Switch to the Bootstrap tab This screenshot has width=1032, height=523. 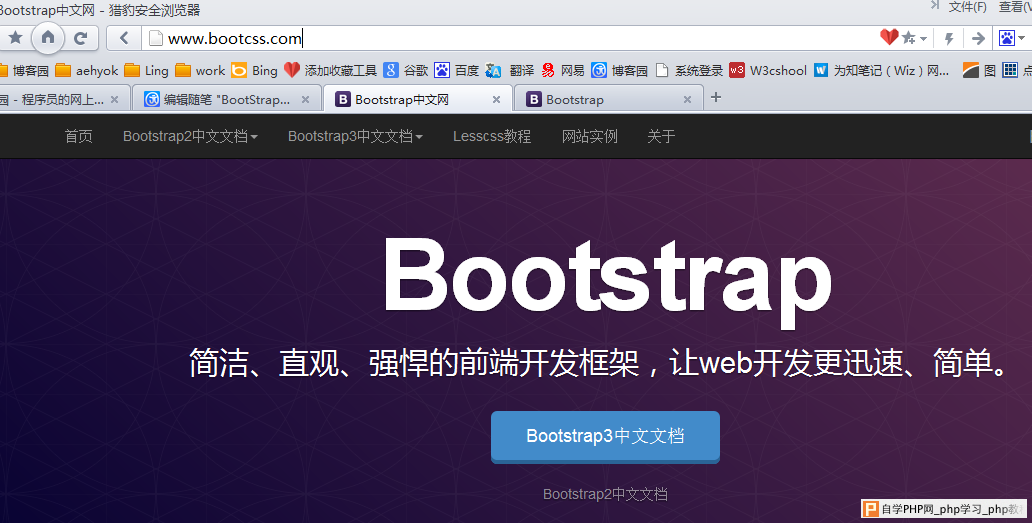coord(609,99)
